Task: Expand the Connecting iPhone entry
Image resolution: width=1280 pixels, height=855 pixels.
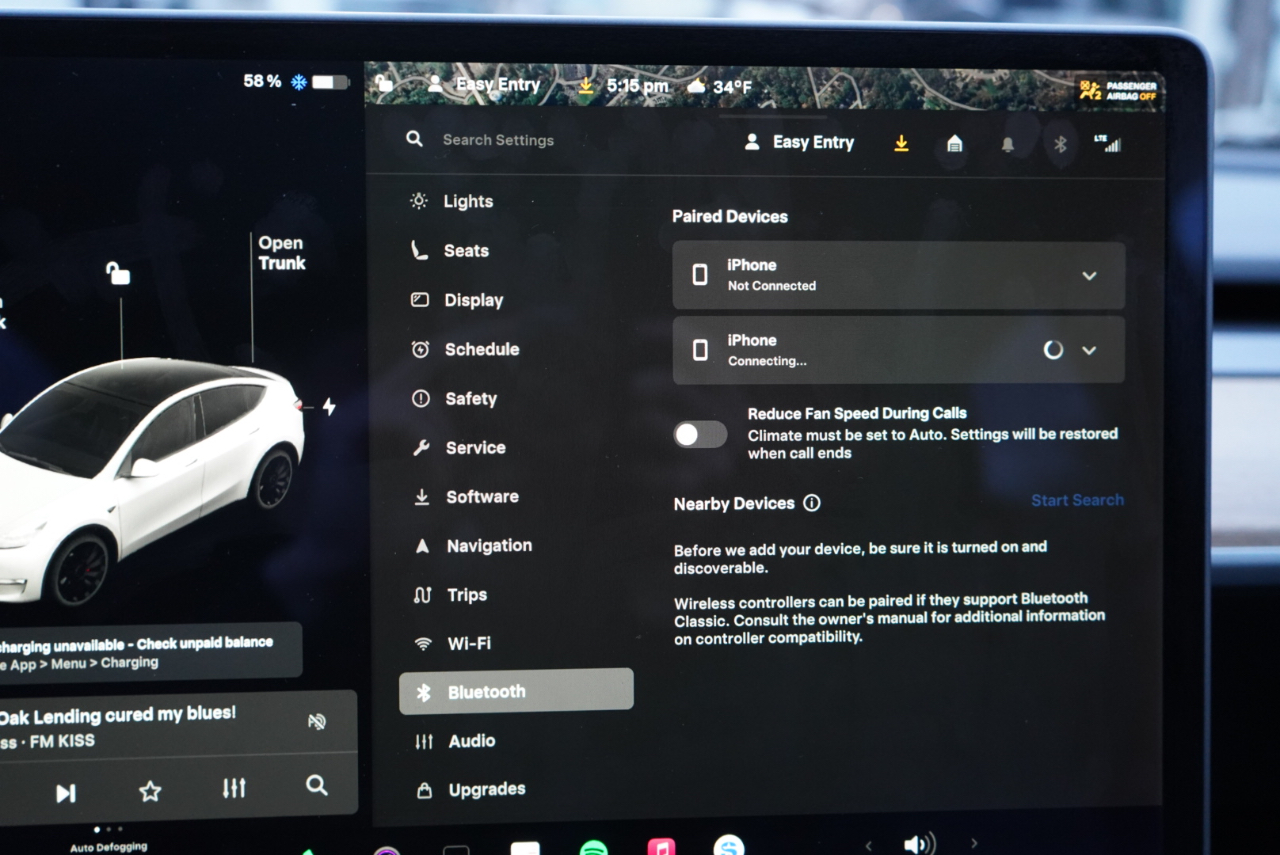Action: click(x=1089, y=351)
